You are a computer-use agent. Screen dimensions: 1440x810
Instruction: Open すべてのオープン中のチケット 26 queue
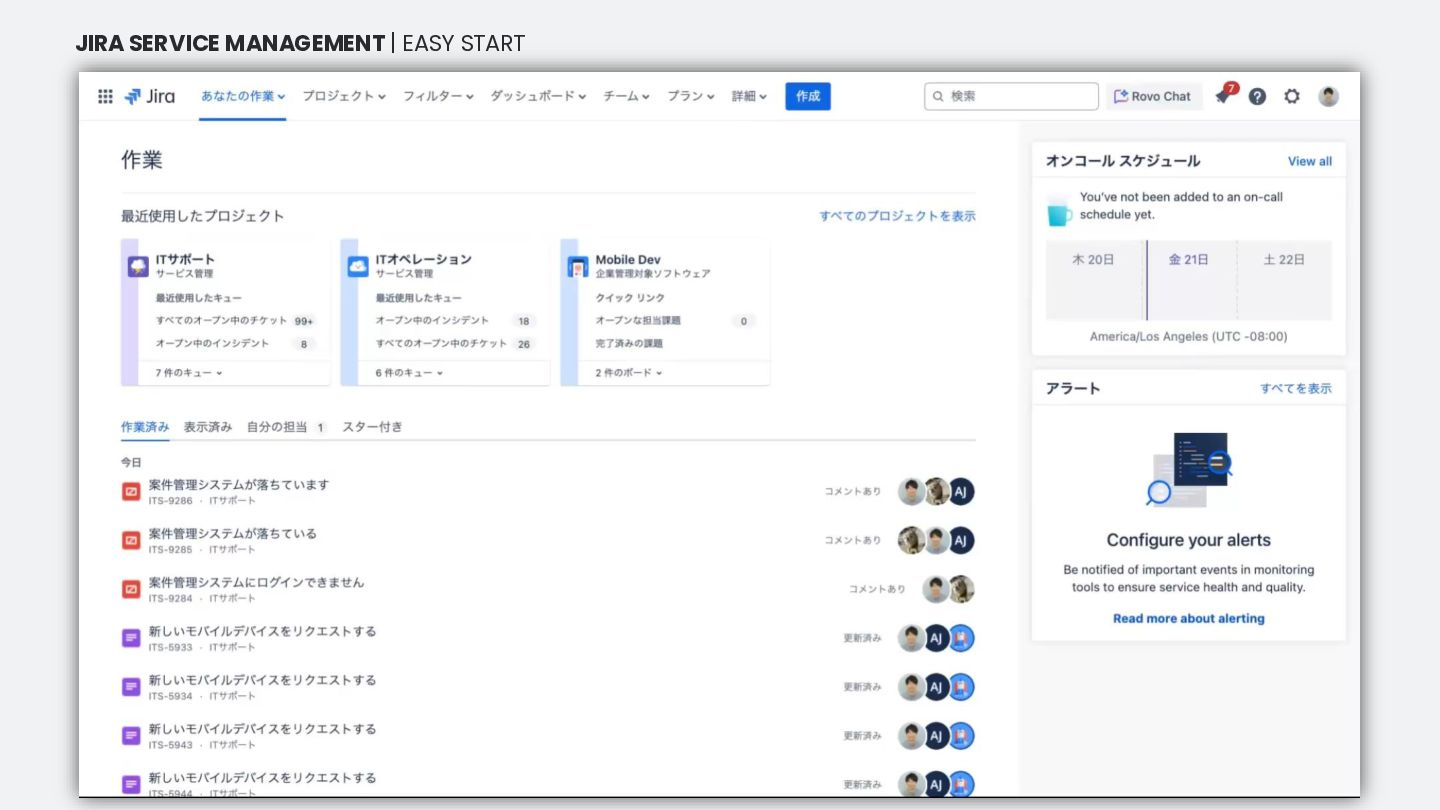click(x=456, y=344)
